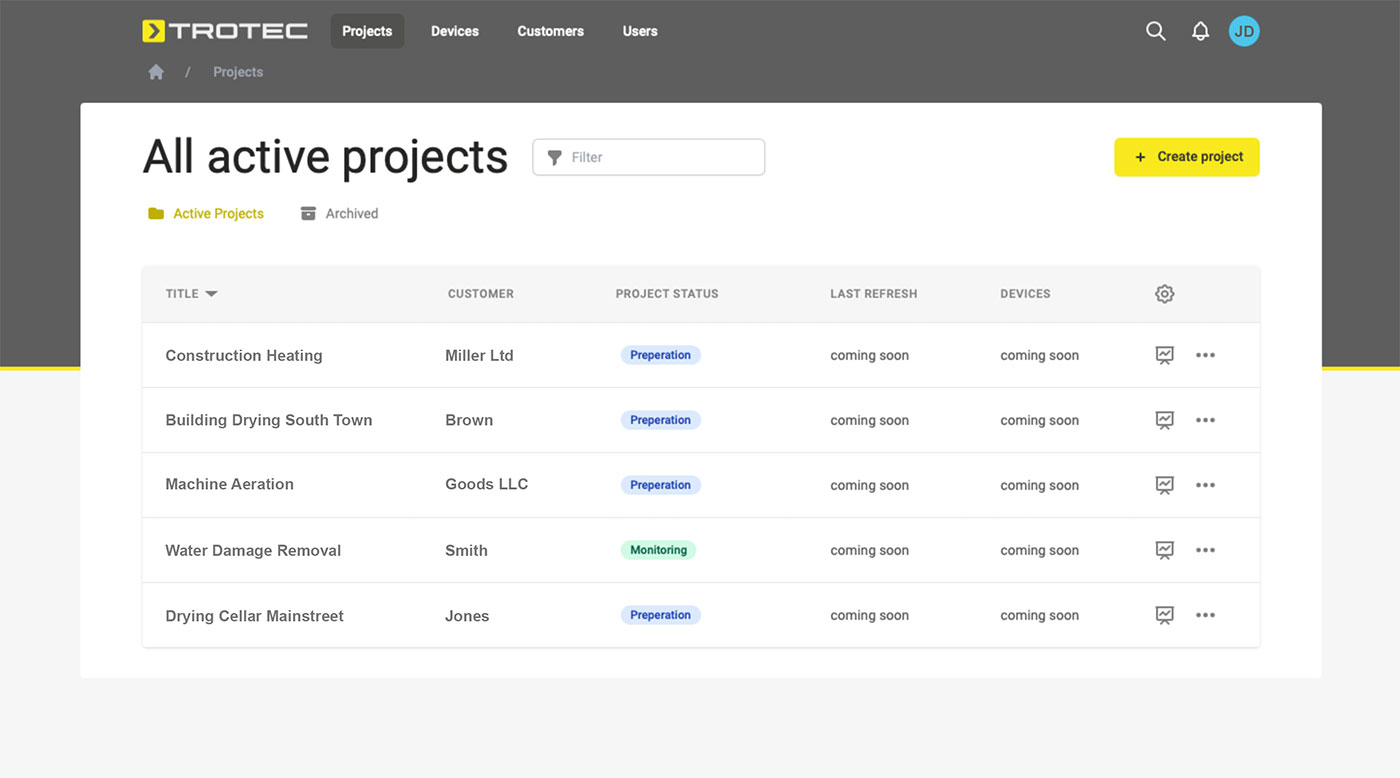Open notifications bell icon
This screenshot has width=1400, height=778.
tap(1201, 31)
